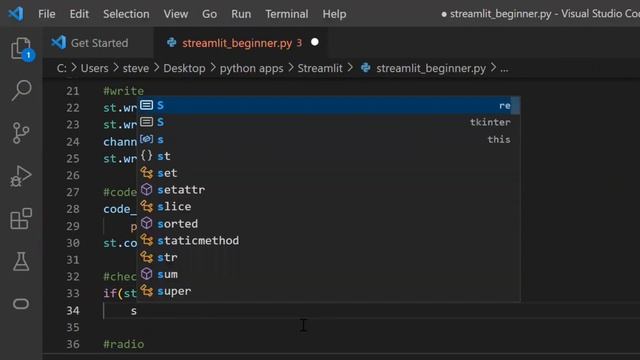640x360 pixels.
Task: Open the Go menu
Action: 209,14
